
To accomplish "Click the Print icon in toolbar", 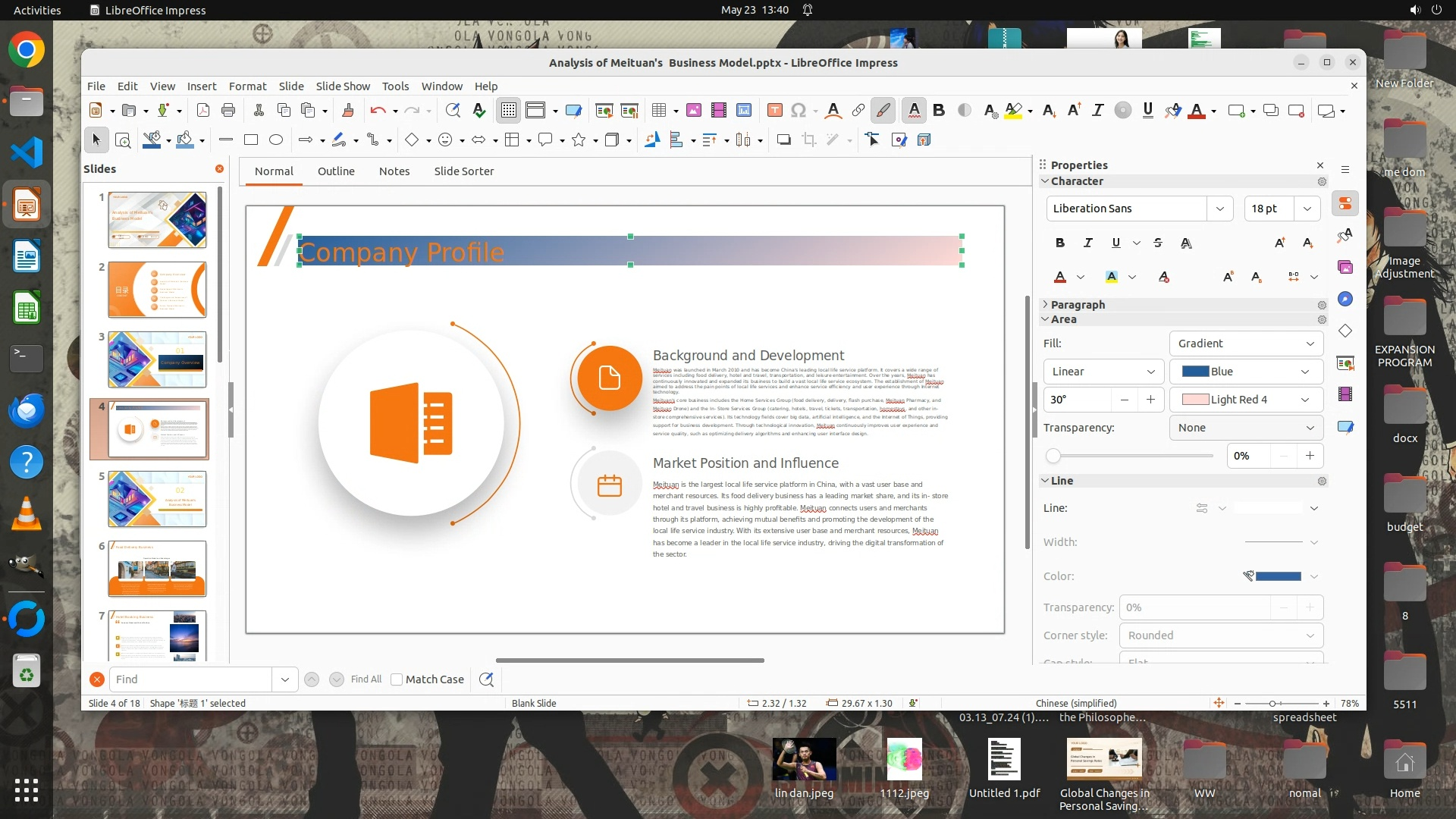I will [228, 111].
